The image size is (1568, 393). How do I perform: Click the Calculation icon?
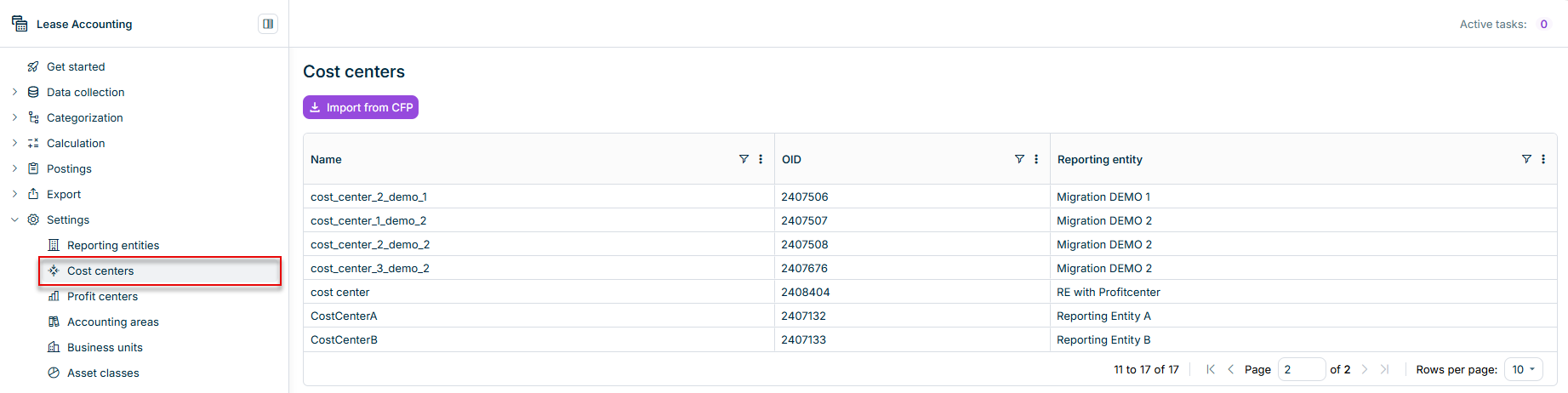click(x=33, y=143)
